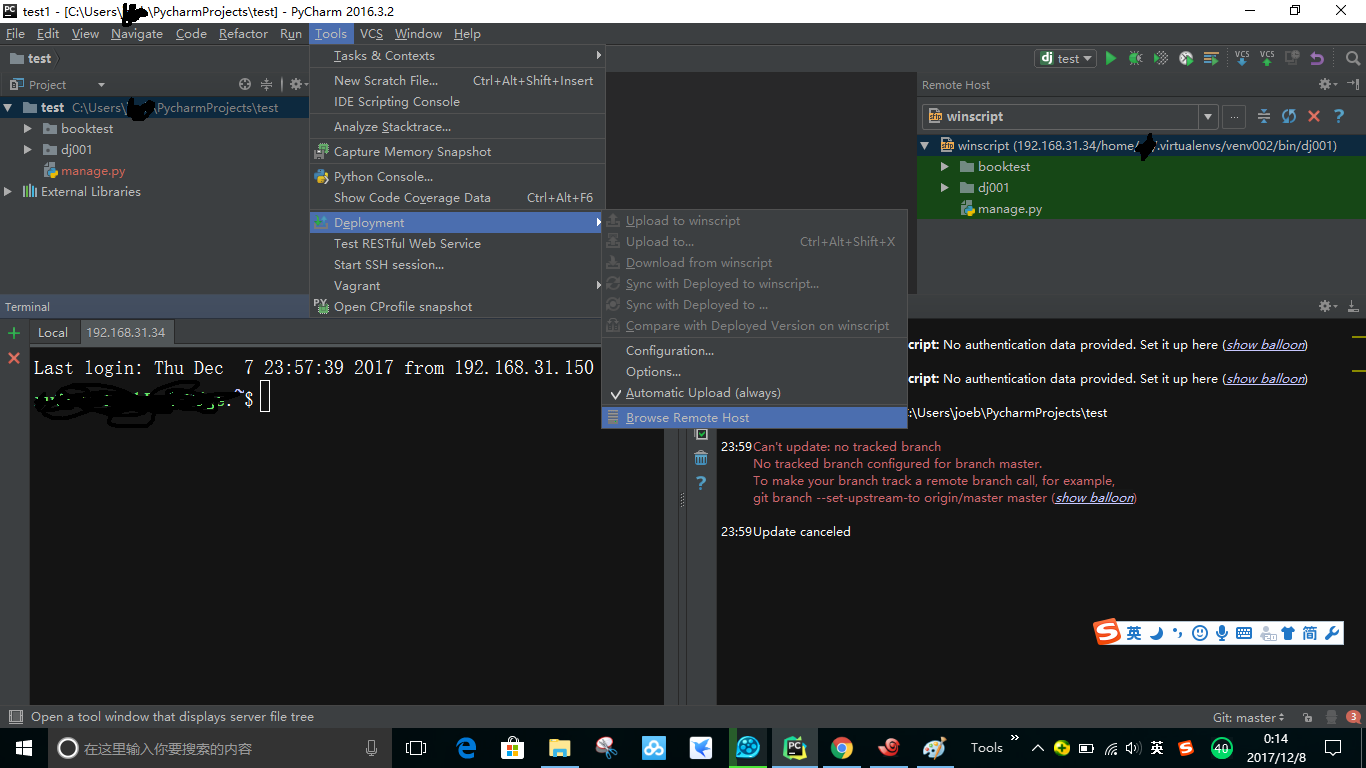
Task: Click the ellipsis button beside winscript
Action: point(1234,117)
